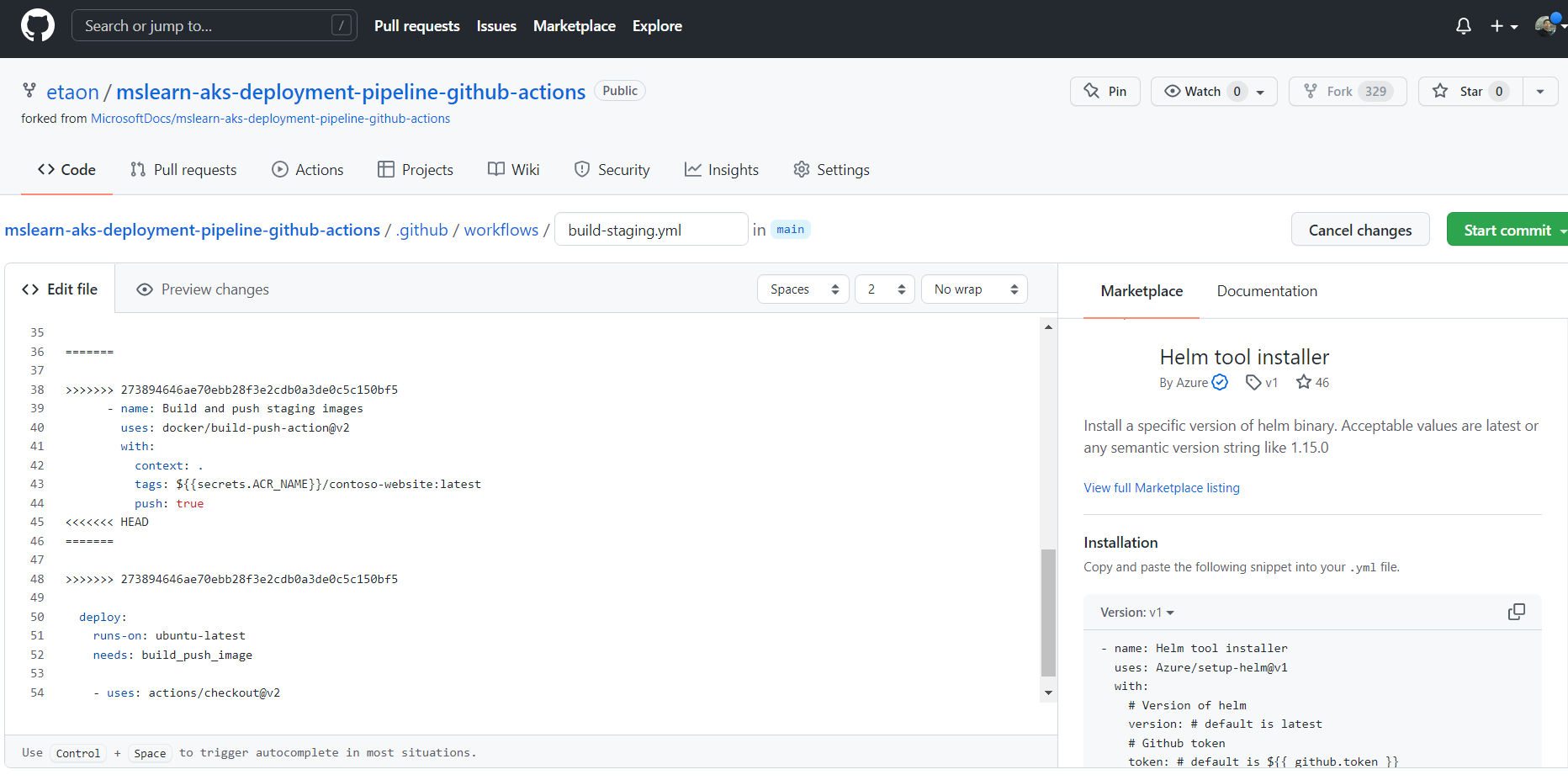This screenshot has height=780, width=1568.
Task: Expand the Version: v1 dropdown
Action: pyautogui.click(x=1137, y=613)
